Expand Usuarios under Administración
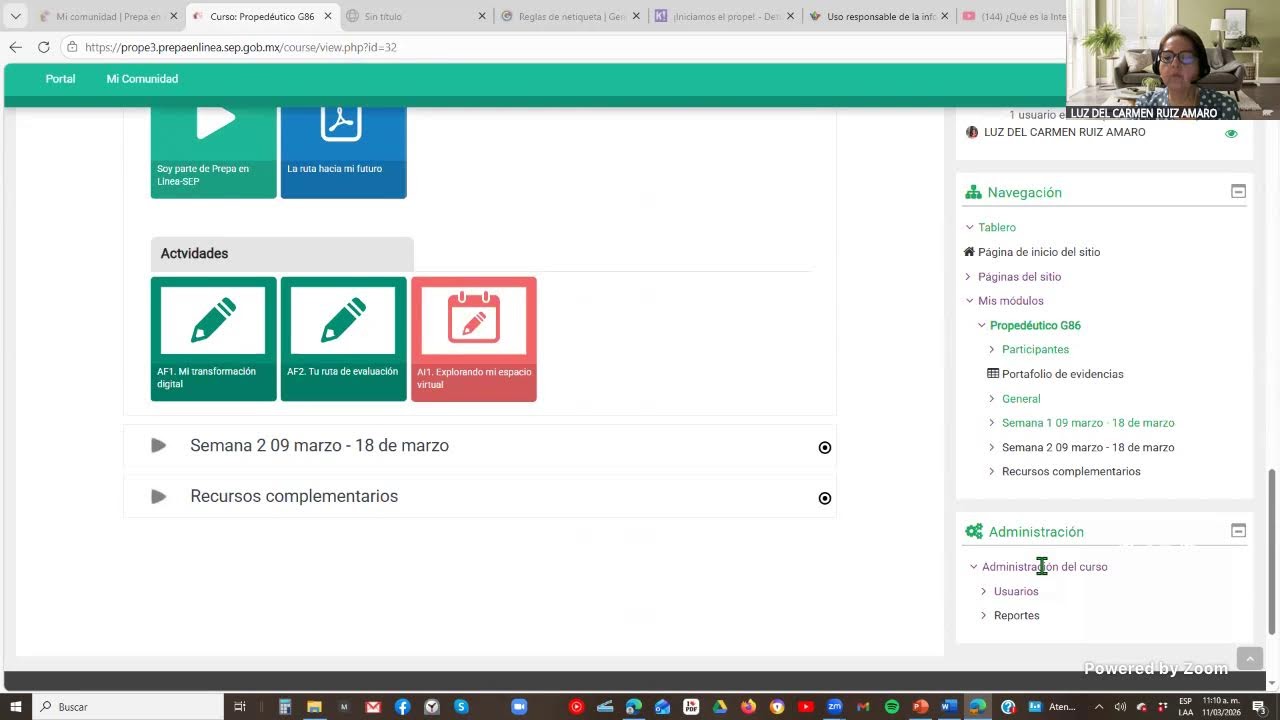 pyautogui.click(x=984, y=591)
